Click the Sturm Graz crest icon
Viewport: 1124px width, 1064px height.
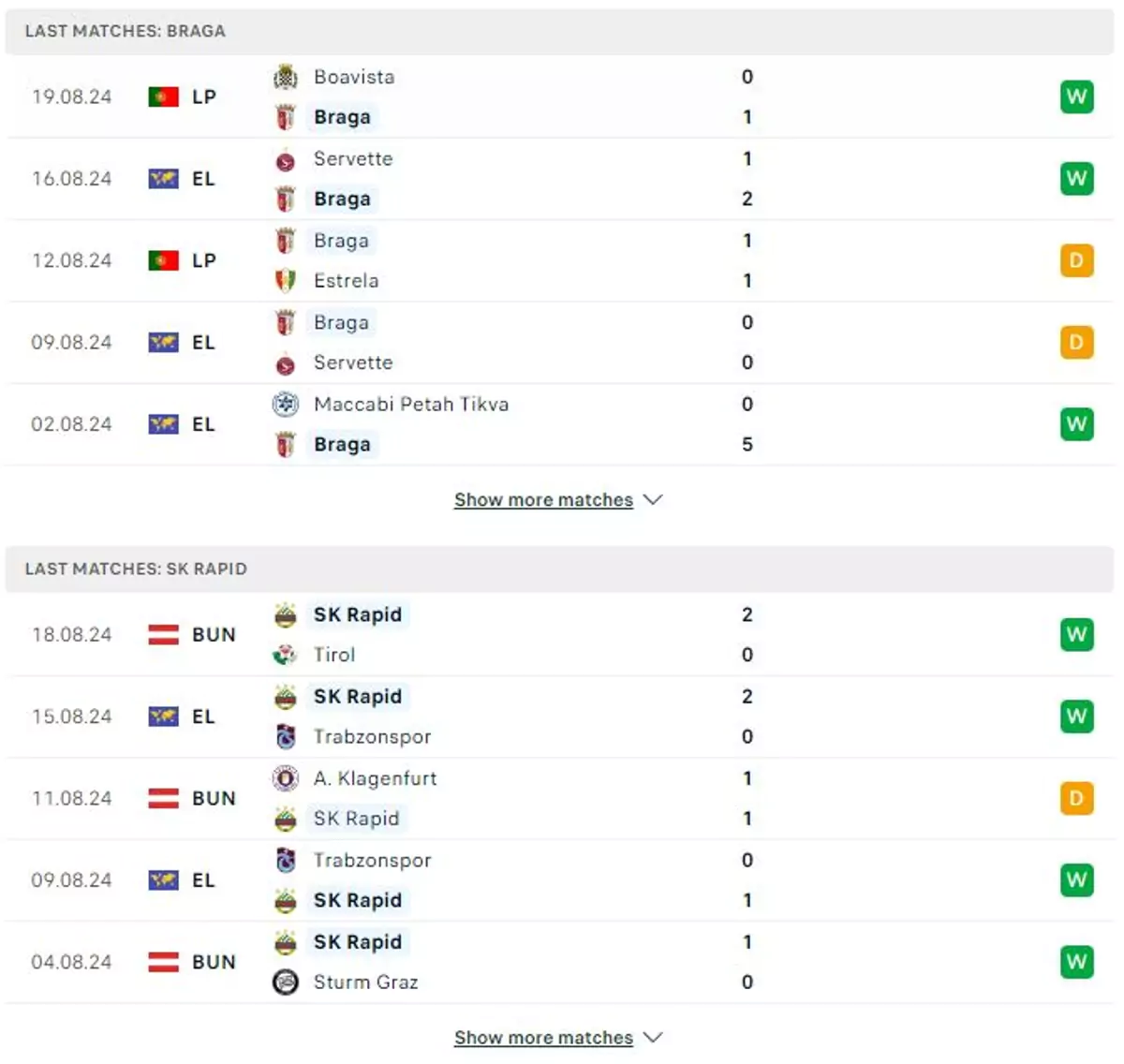(286, 983)
